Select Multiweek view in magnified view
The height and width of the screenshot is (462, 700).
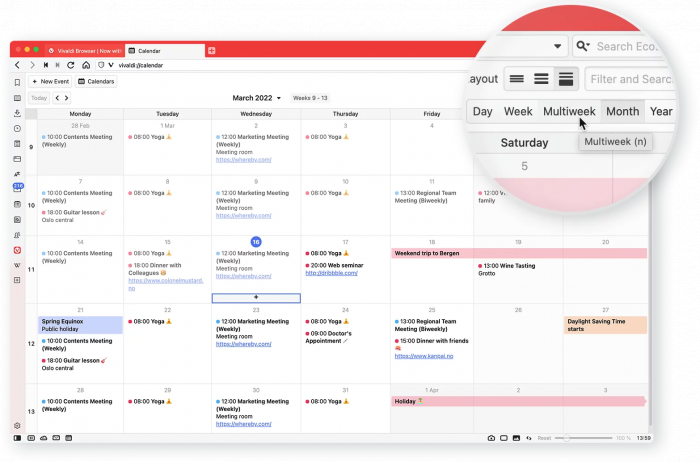coord(569,112)
